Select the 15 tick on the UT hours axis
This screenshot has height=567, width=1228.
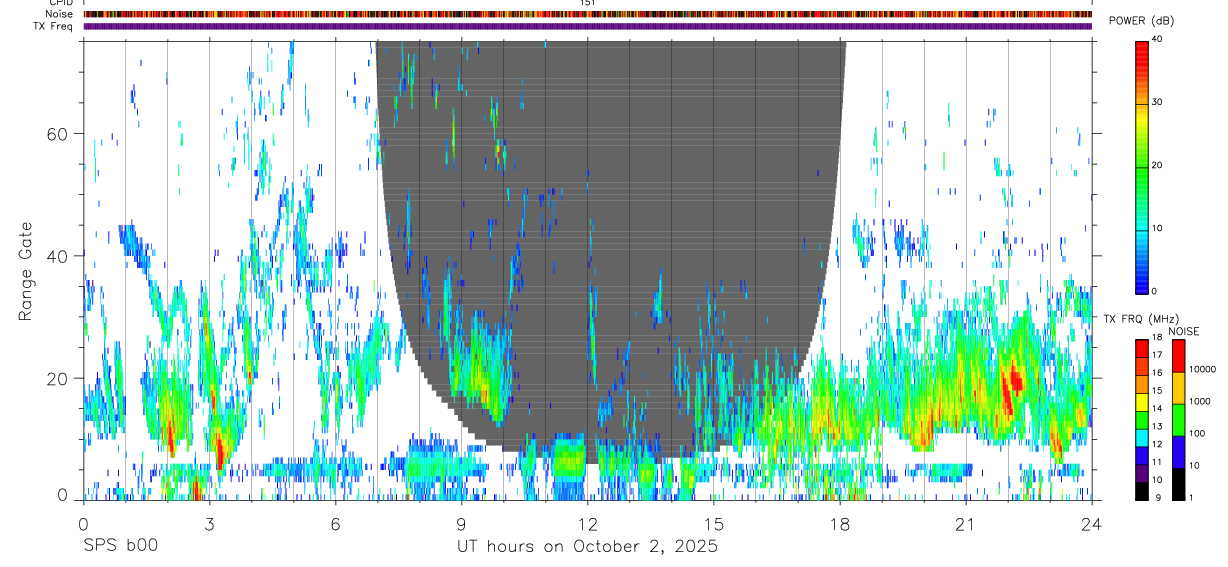pyautogui.click(x=714, y=524)
